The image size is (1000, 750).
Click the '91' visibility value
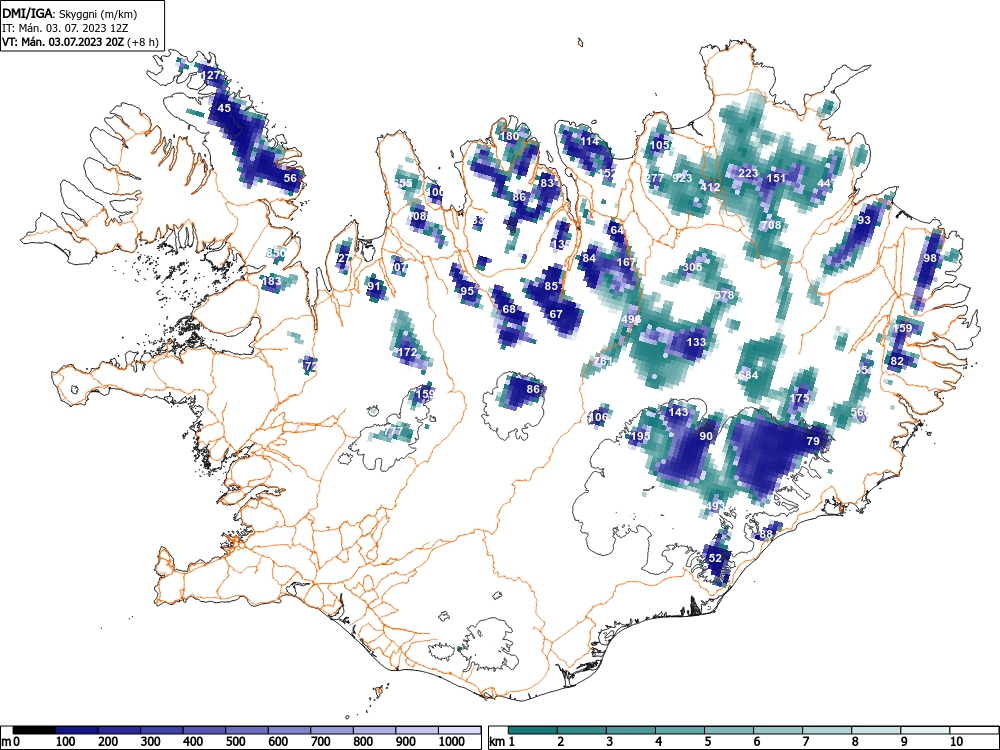pyautogui.click(x=374, y=286)
